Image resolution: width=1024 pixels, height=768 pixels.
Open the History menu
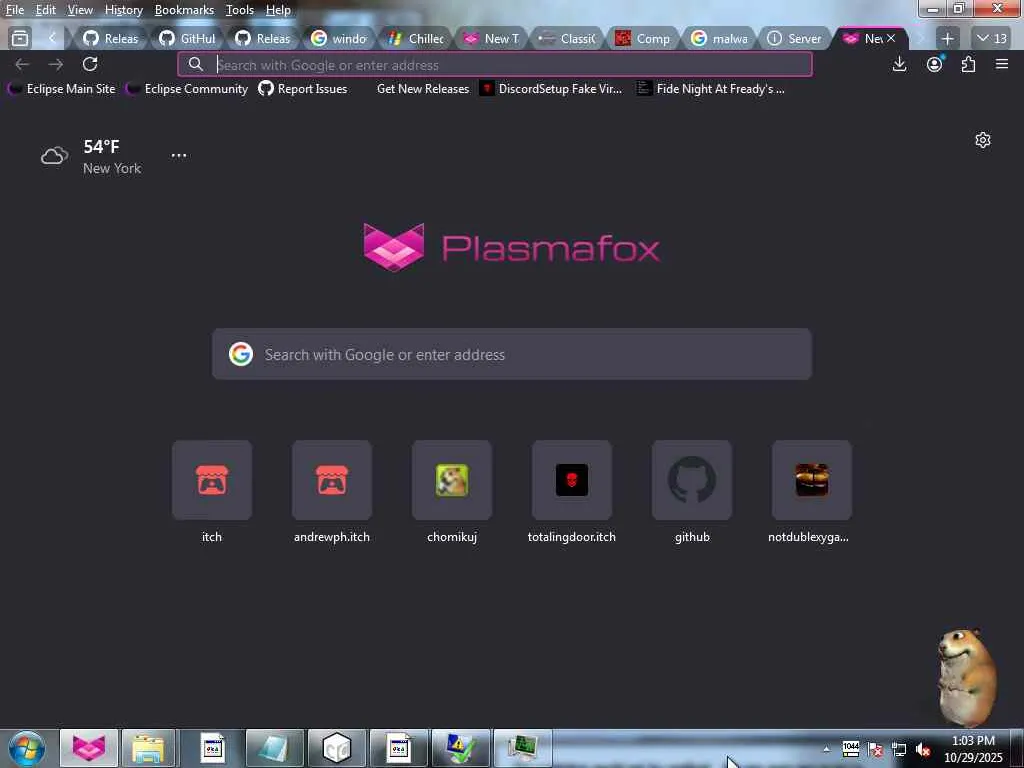click(123, 10)
